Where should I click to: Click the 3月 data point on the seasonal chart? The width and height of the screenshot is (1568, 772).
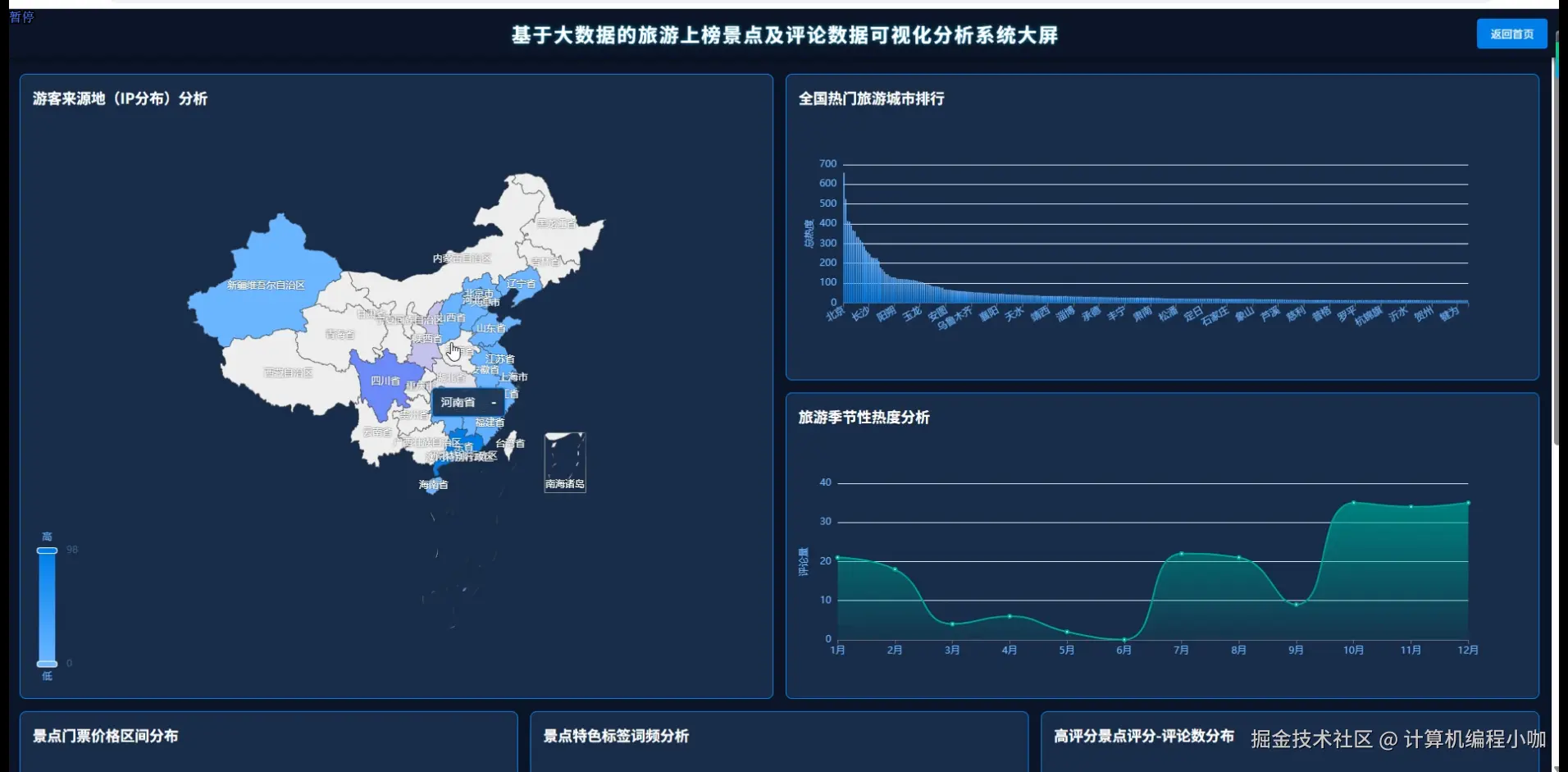pyautogui.click(x=952, y=624)
